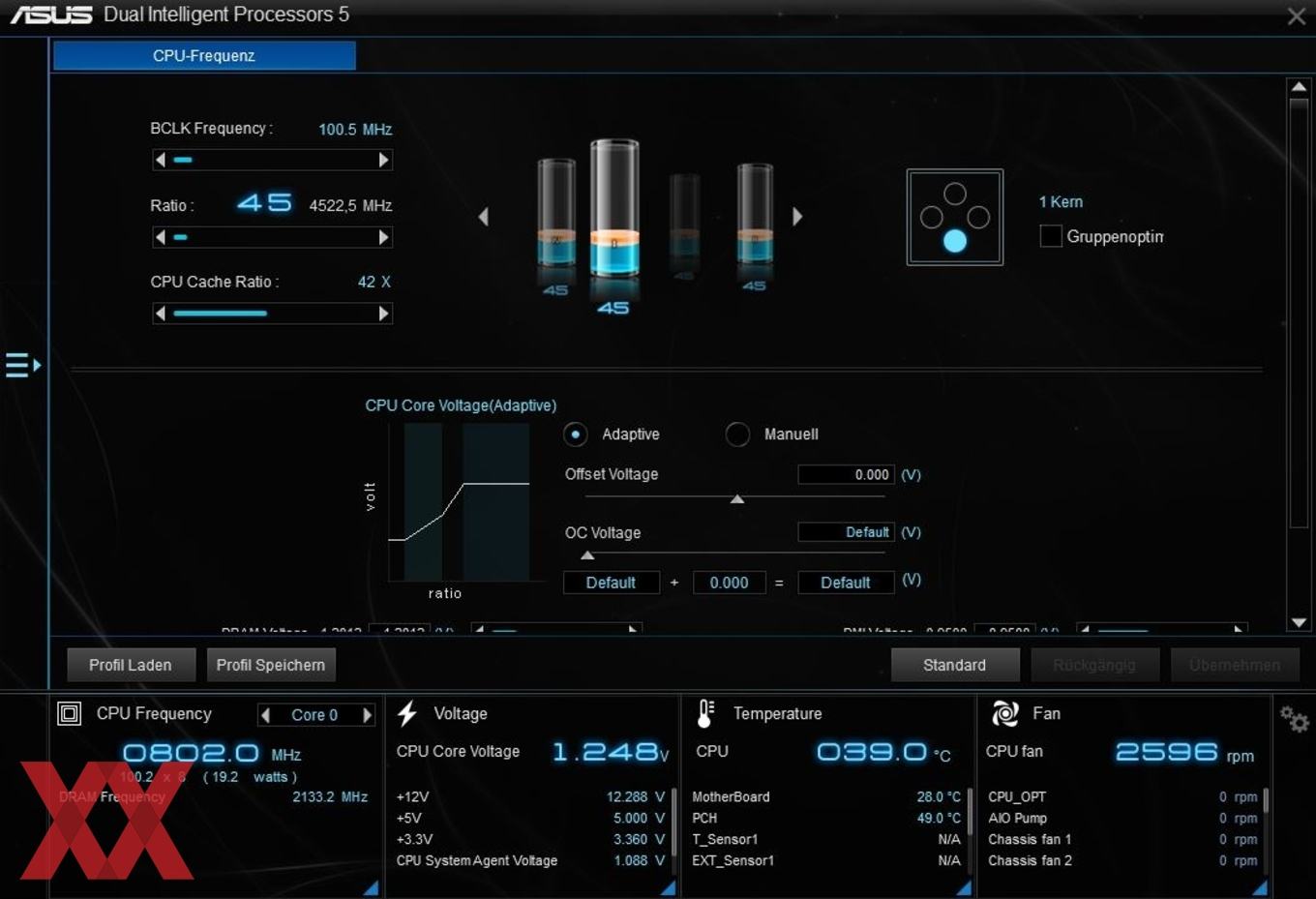Click the AIO Pump fan row

click(1122, 818)
